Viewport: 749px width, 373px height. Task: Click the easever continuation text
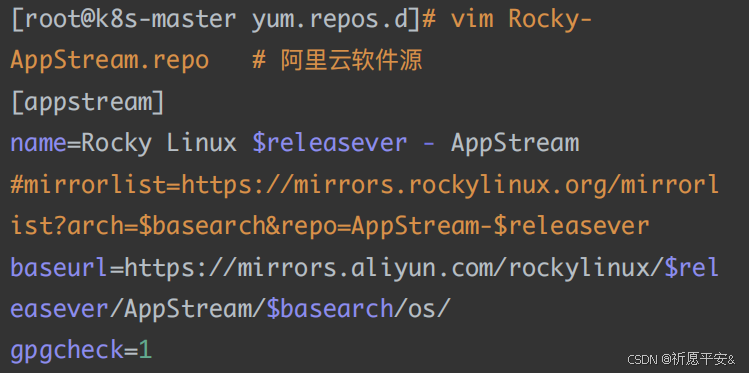point(60,310)
